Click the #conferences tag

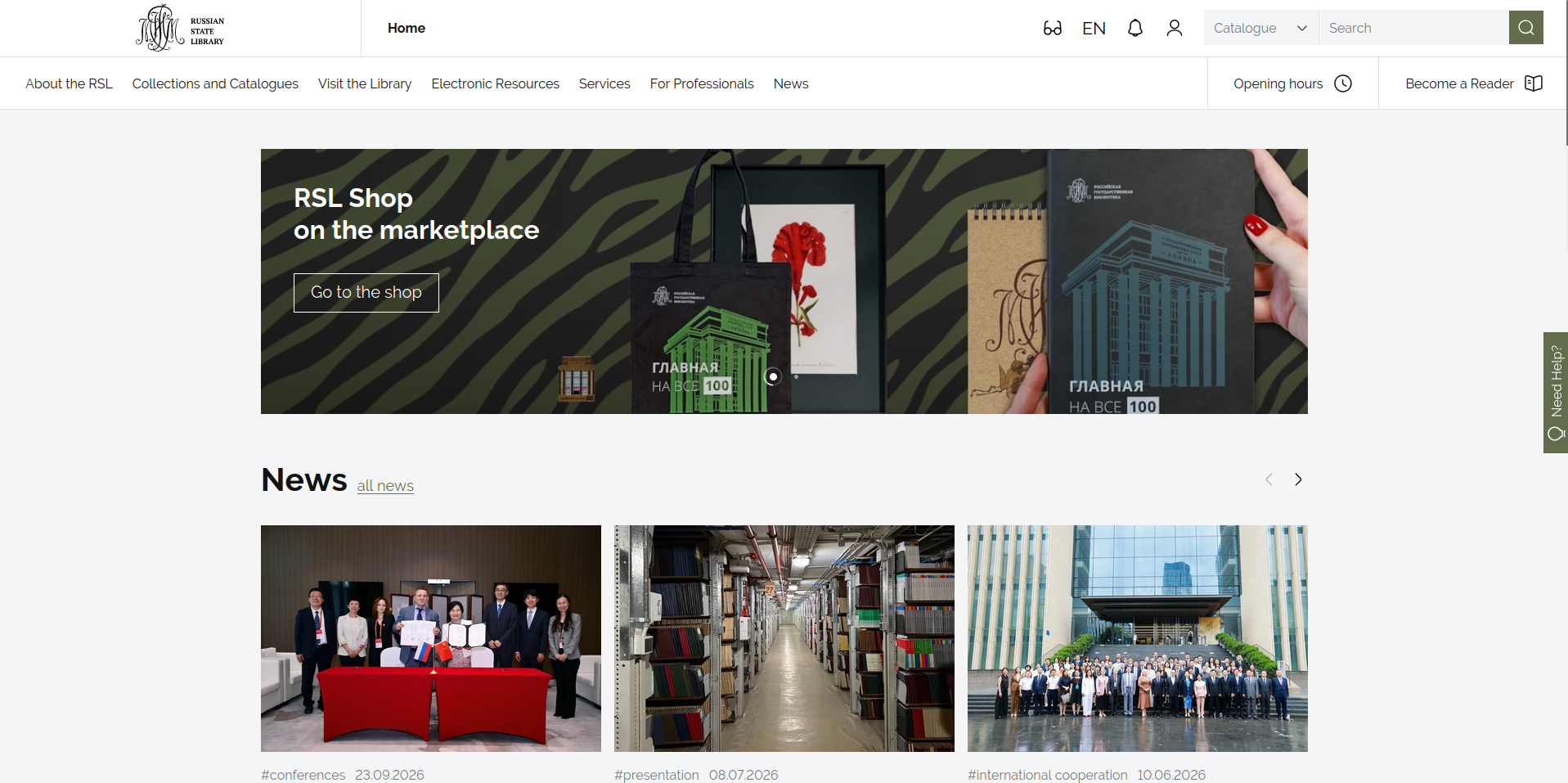tap(303, 775)
